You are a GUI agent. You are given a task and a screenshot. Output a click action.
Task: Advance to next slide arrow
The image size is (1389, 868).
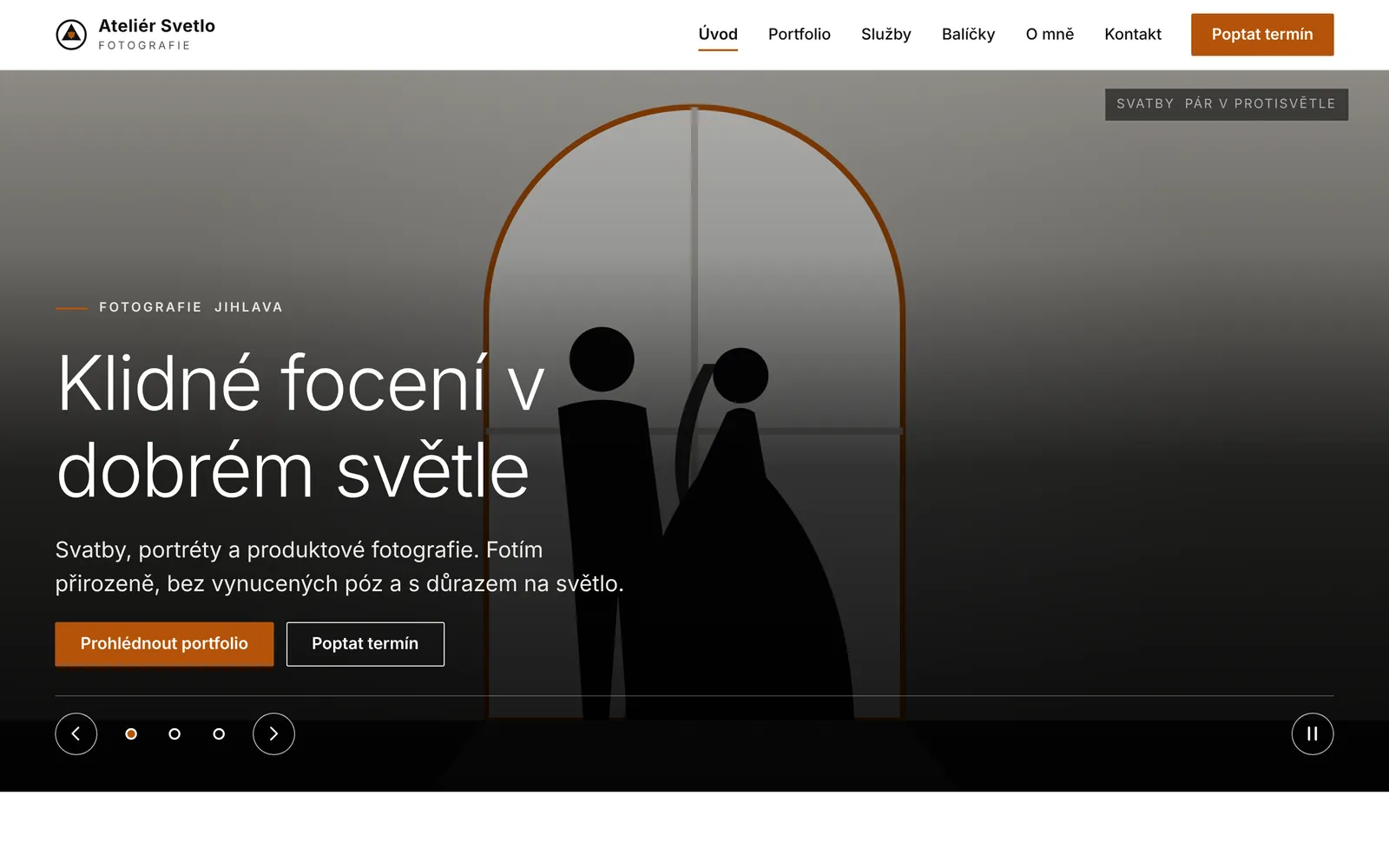point(273,734)
